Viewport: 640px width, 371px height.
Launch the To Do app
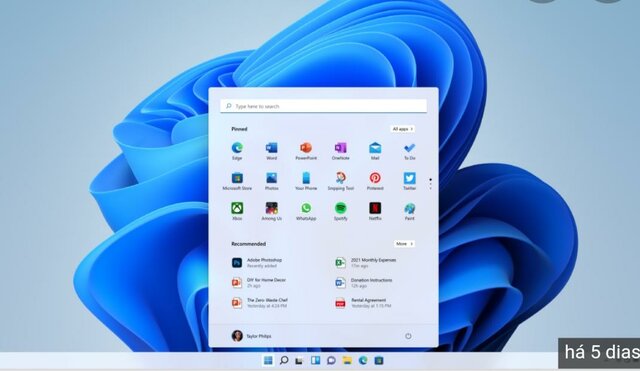coord(409,151)
